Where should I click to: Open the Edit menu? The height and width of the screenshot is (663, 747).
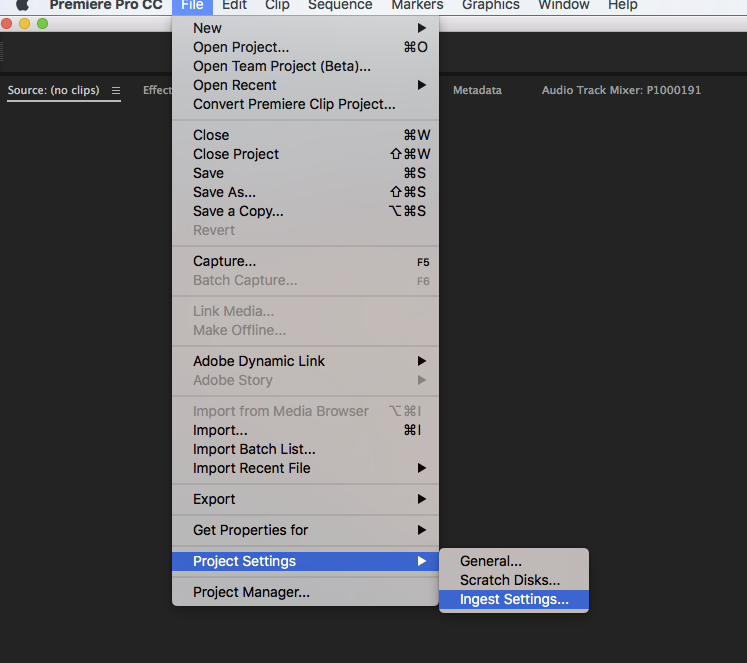[234, 5]
